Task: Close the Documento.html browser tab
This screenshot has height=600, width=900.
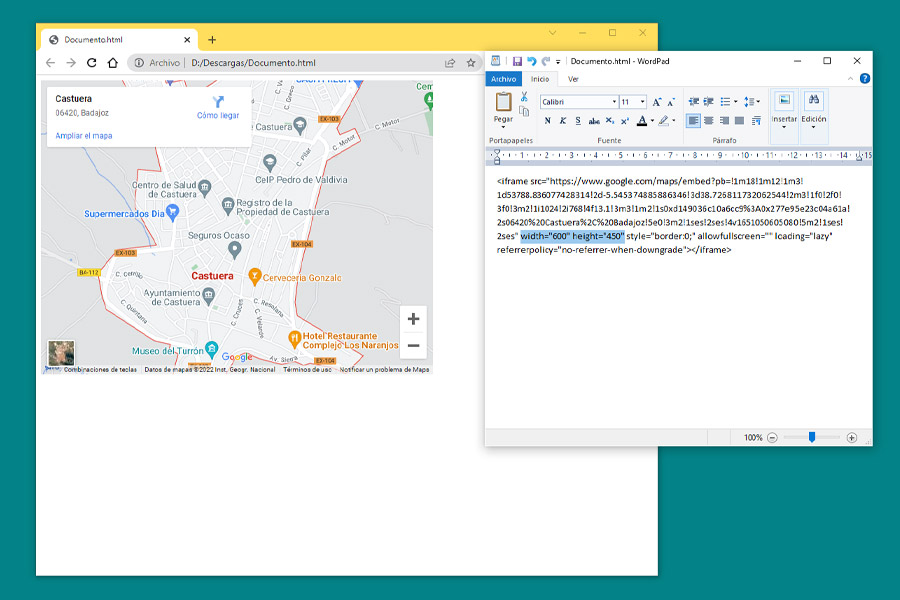Action: coord(187,40)
